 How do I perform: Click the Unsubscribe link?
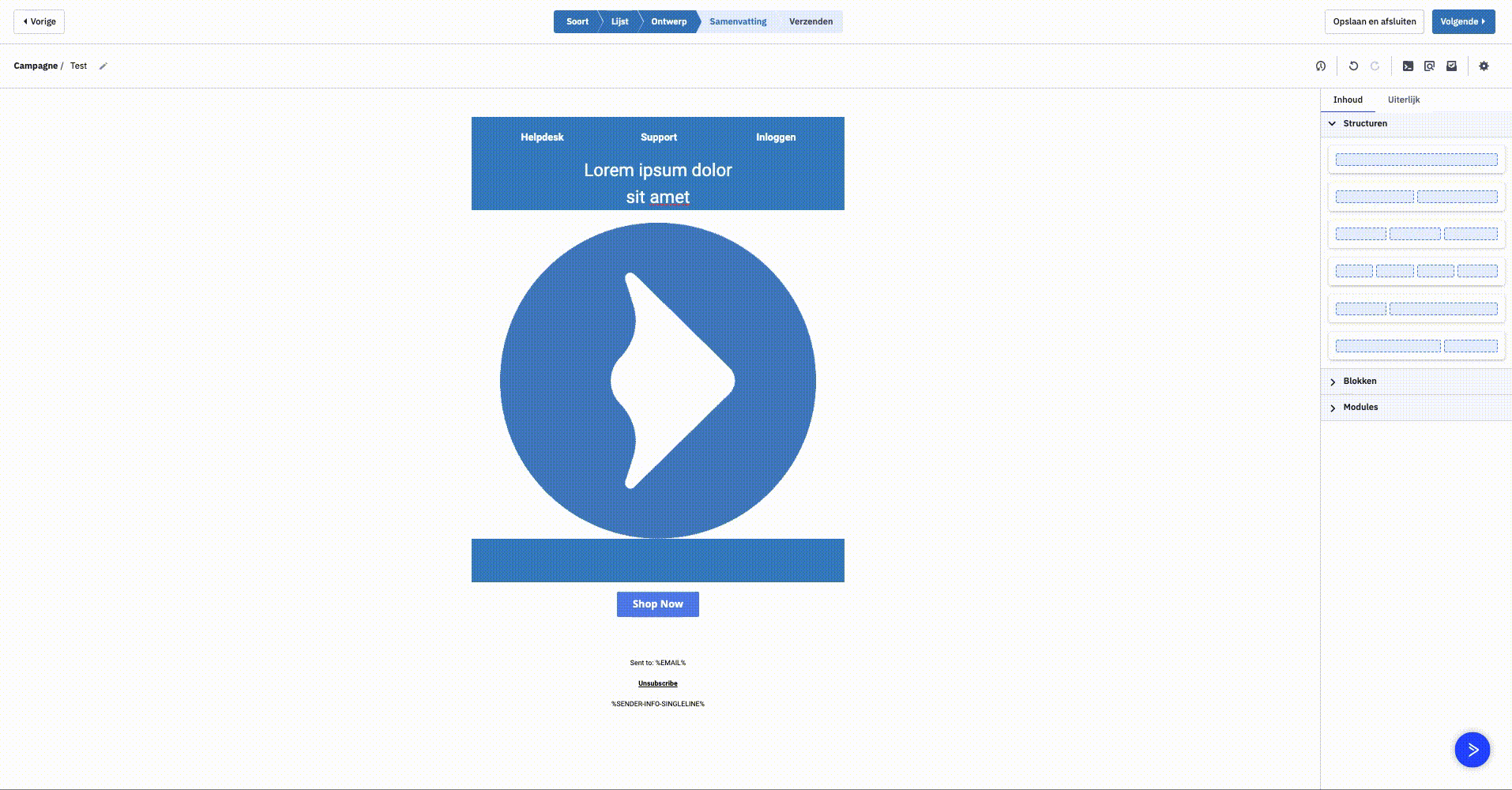[x=658, y=683]
